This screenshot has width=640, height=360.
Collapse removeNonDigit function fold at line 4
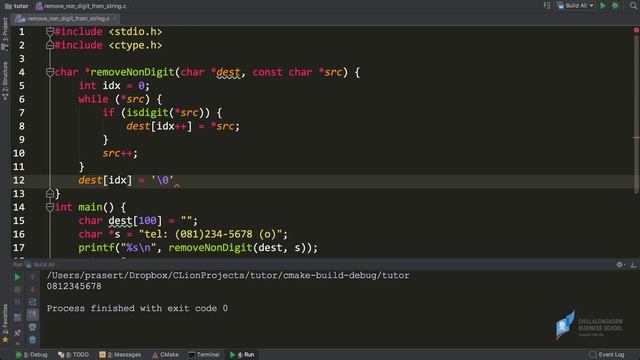pos(50,72)
